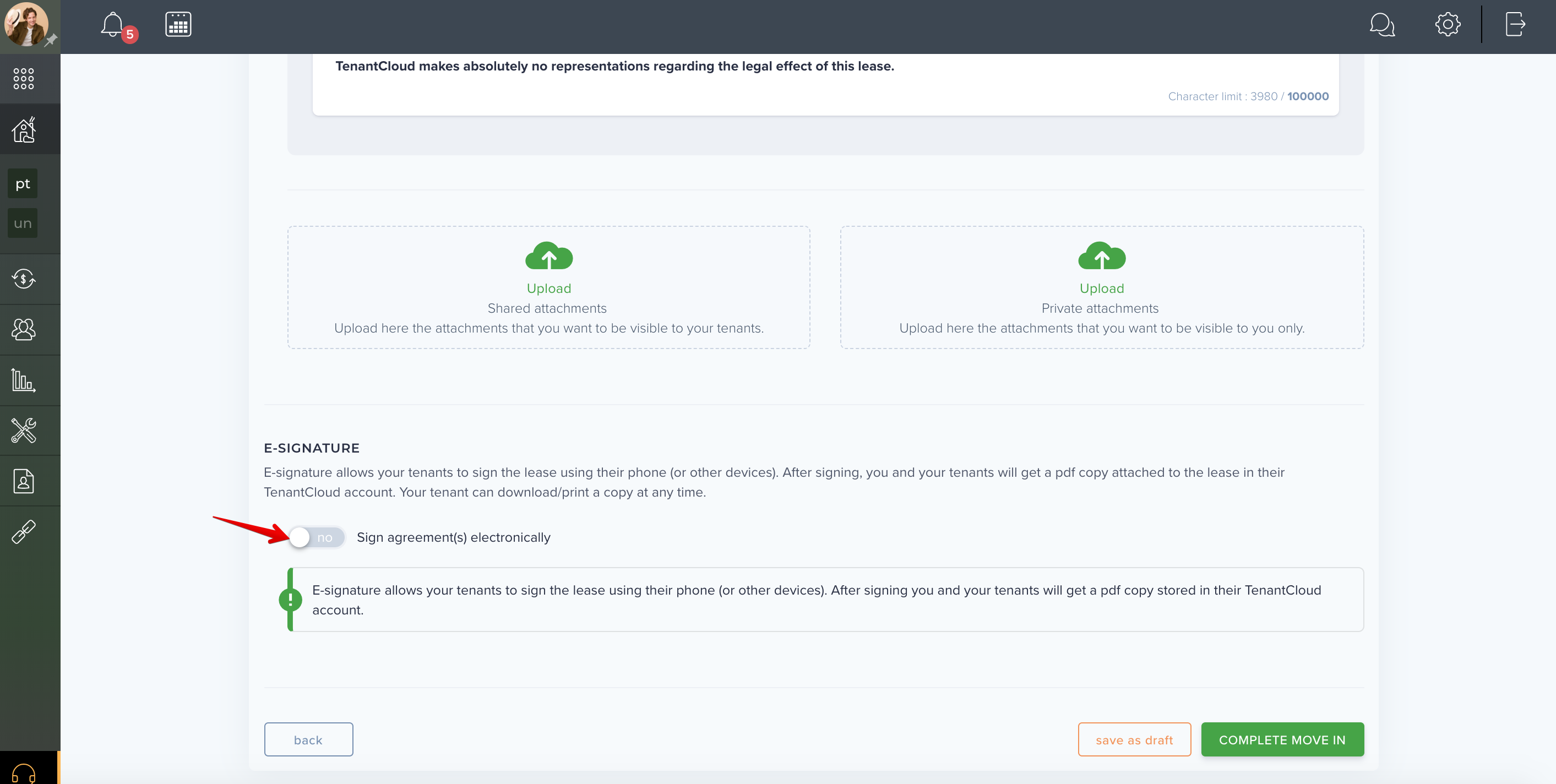Click the red notification badge showing 5
Viewport: 1556px width, 784px height.
(x=129, y=35)
